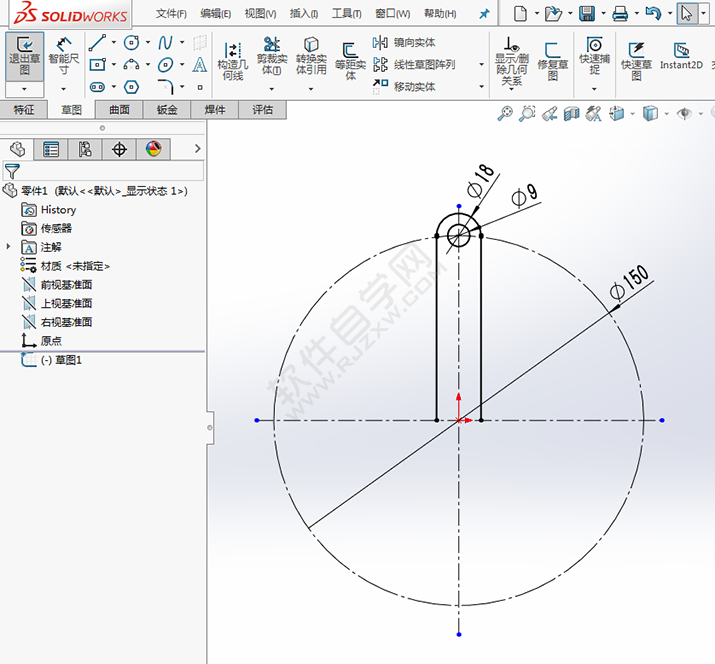Viewport: 715px width, 664px height.
Task: Select the Corner Rectangle tool
Action: click(97, 65)
